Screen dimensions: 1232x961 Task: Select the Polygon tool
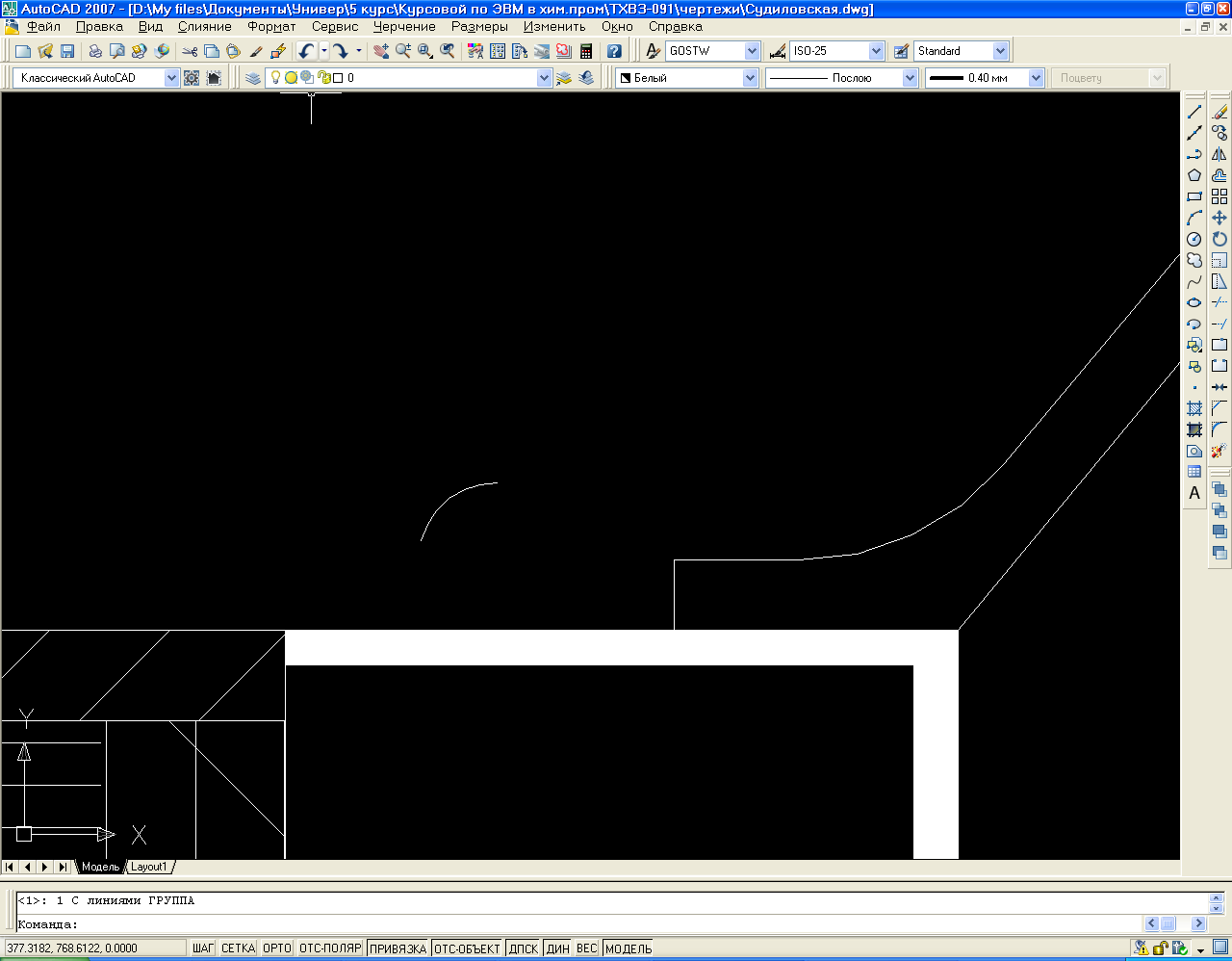[1194, 175]
